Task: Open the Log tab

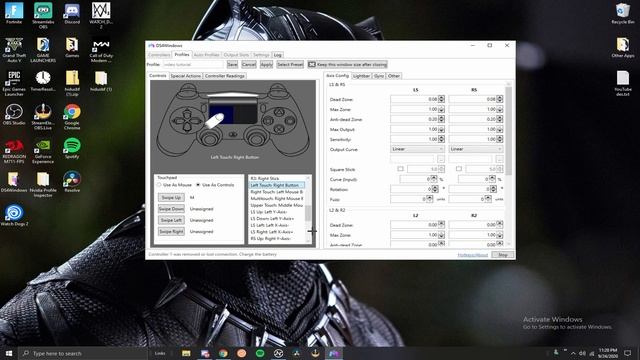Action: tap(278, 55)
